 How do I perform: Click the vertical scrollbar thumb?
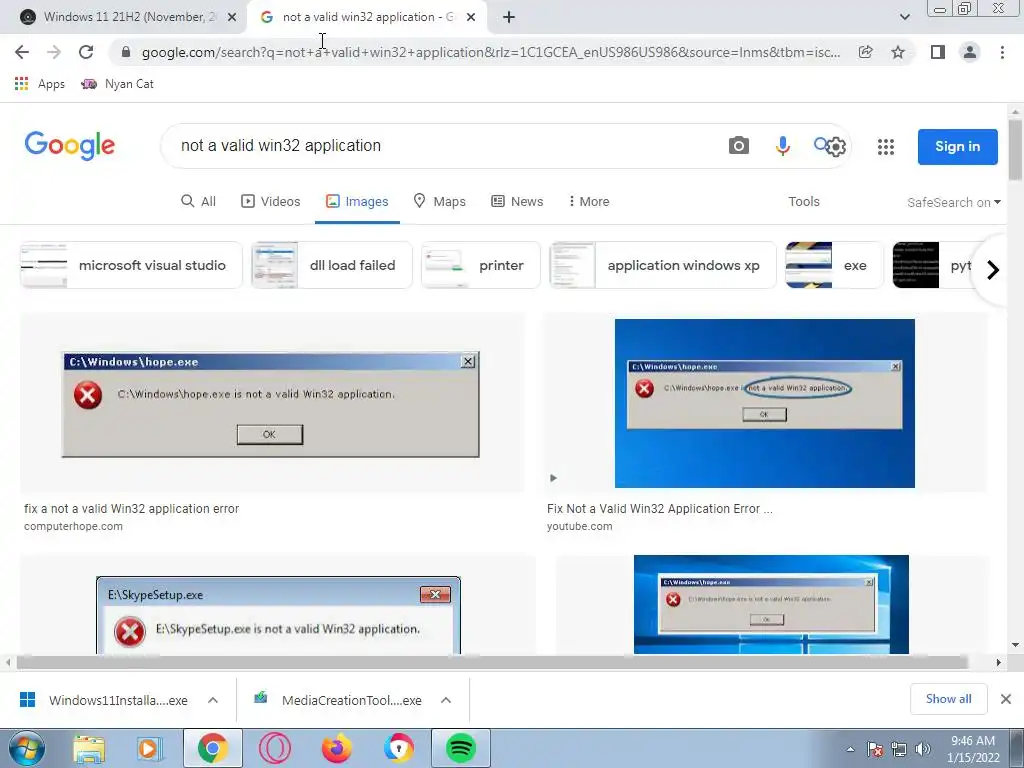1015,148
